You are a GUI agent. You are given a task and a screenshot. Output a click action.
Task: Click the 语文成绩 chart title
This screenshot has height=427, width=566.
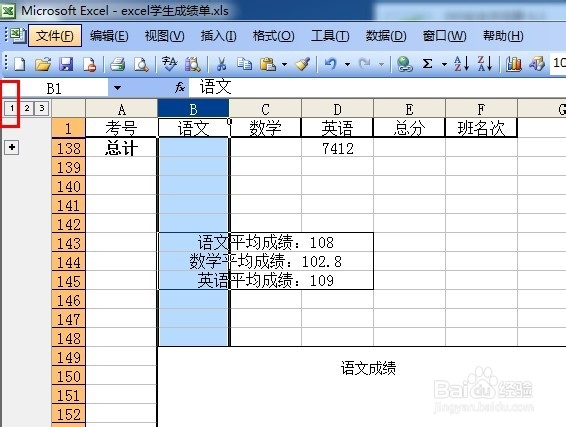(368, 369)
